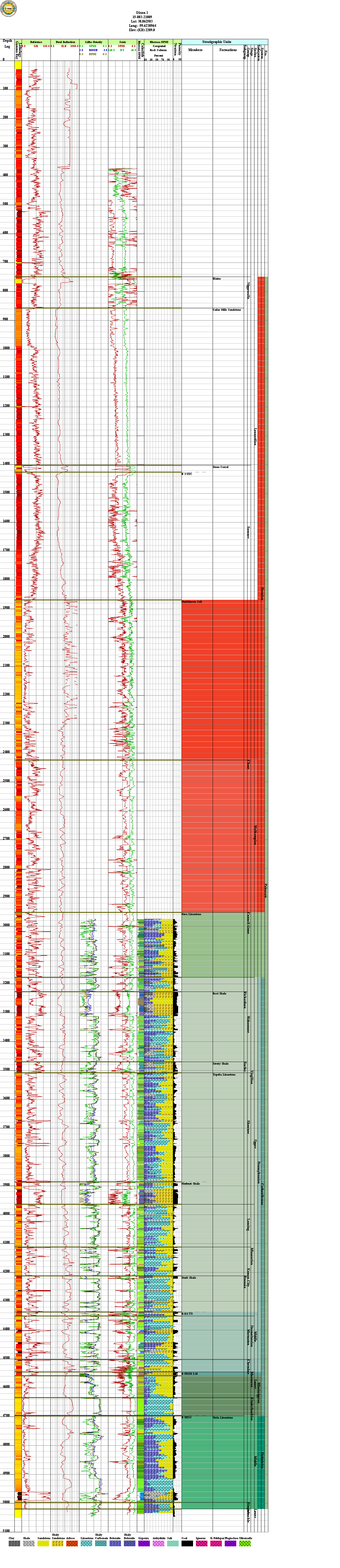Click the API number 15-083-21809
The width and height of the screenshot is (340, 1568).
[x=143, y=16]
